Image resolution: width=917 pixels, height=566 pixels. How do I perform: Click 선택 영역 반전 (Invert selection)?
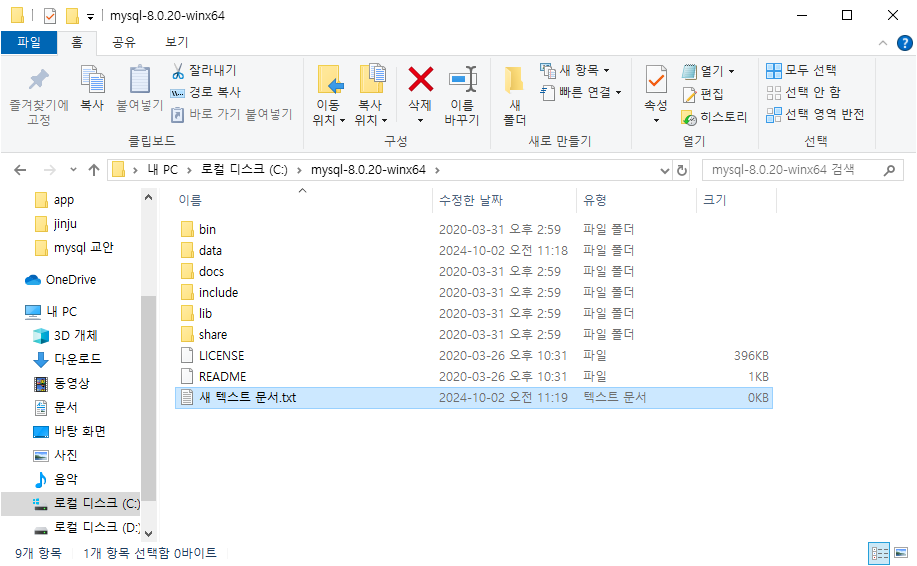[815, 115]
